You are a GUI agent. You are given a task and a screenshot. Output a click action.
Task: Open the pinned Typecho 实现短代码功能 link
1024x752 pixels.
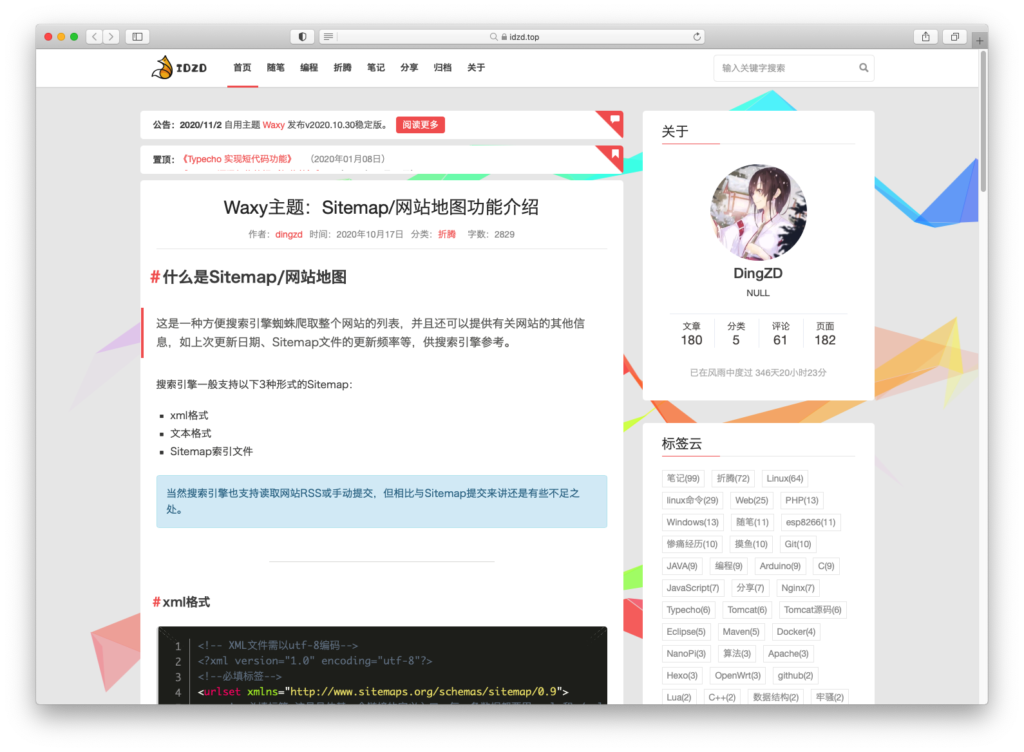tap(237, 159)
